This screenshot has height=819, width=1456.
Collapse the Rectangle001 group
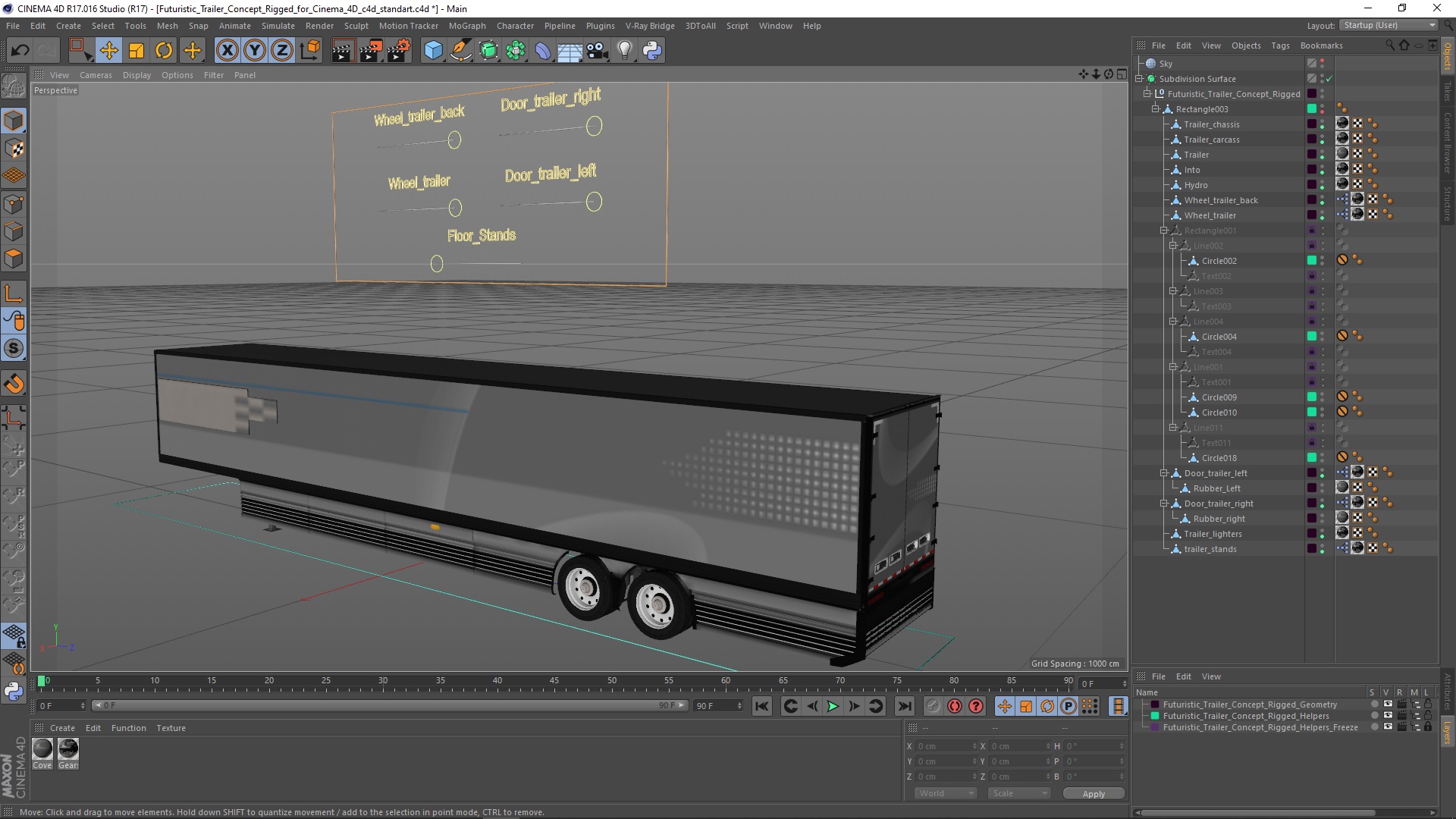(x=1164, y=231)
